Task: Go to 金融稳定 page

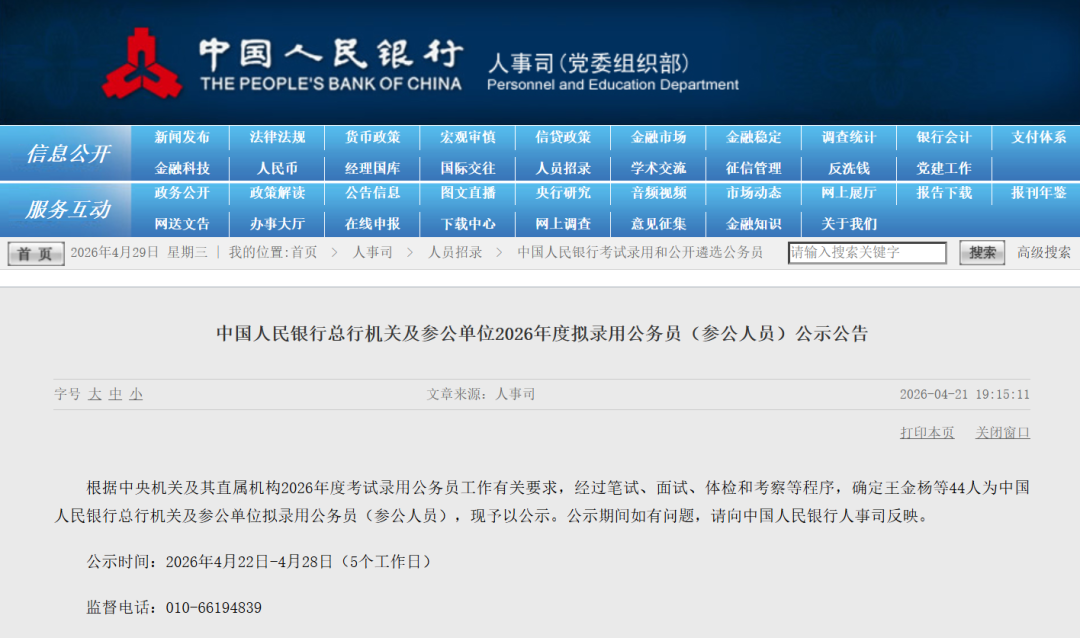Action: [x=754, y=137]
